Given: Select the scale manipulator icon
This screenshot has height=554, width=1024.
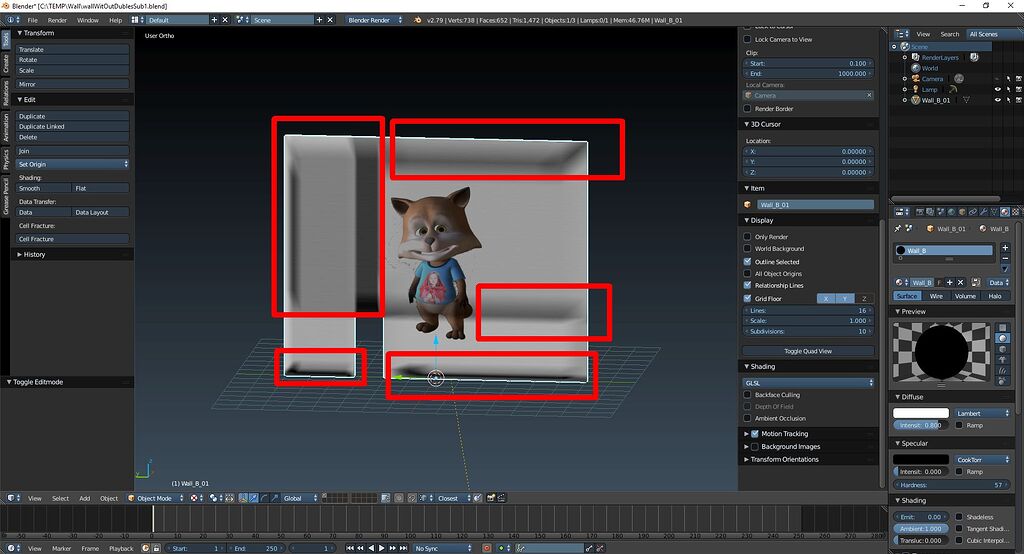Looking at the screenshot, I should click(274, 498).
